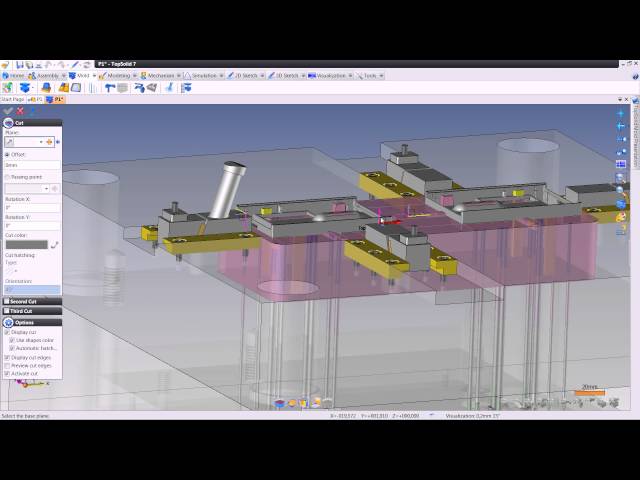Image resolution: width=640 pixels, height=480 pixels.
Task: Select the Offset radio button
Action: click(x=8, y=155)
